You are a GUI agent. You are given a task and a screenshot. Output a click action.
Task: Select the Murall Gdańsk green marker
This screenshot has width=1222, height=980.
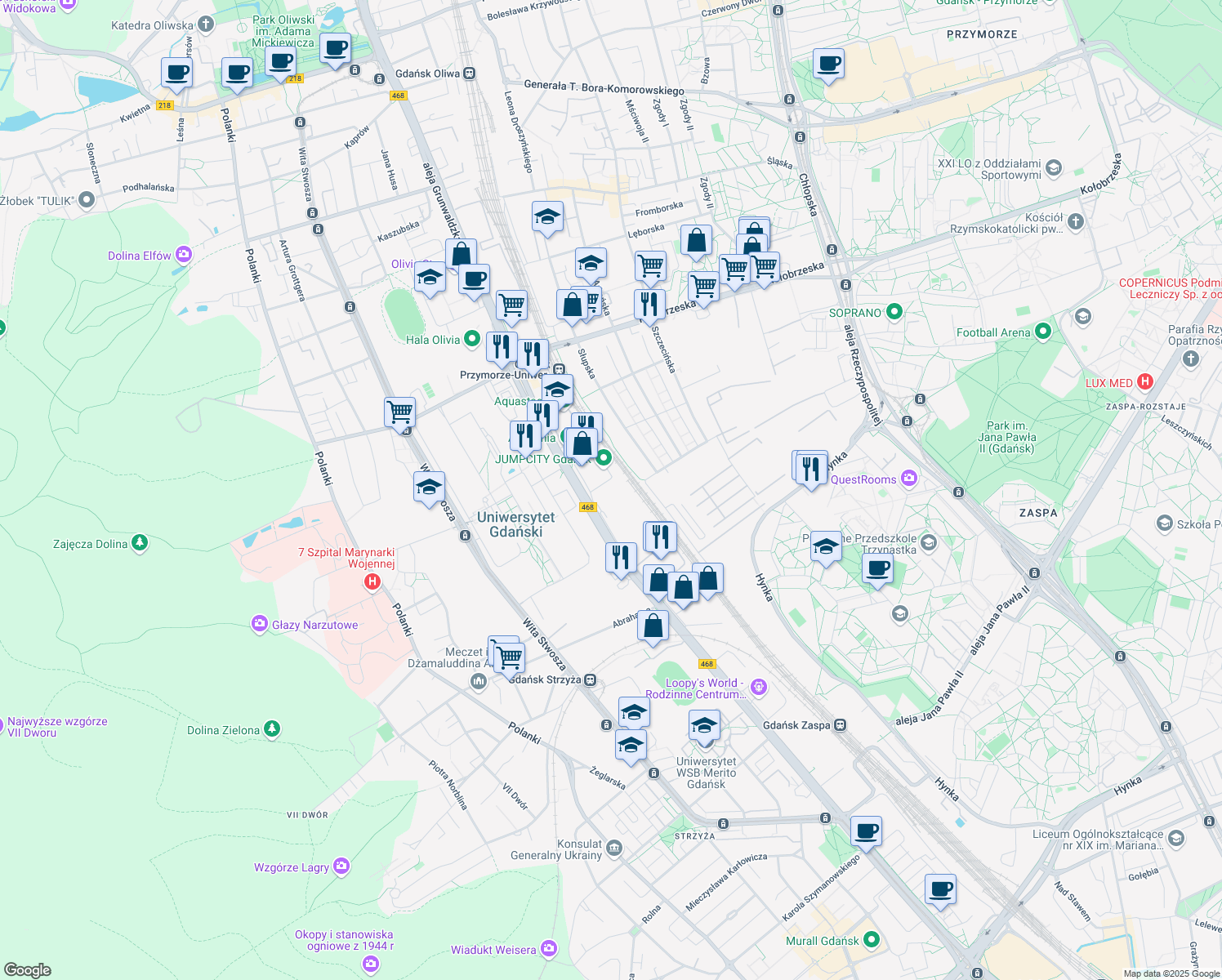tap(871, 940)
